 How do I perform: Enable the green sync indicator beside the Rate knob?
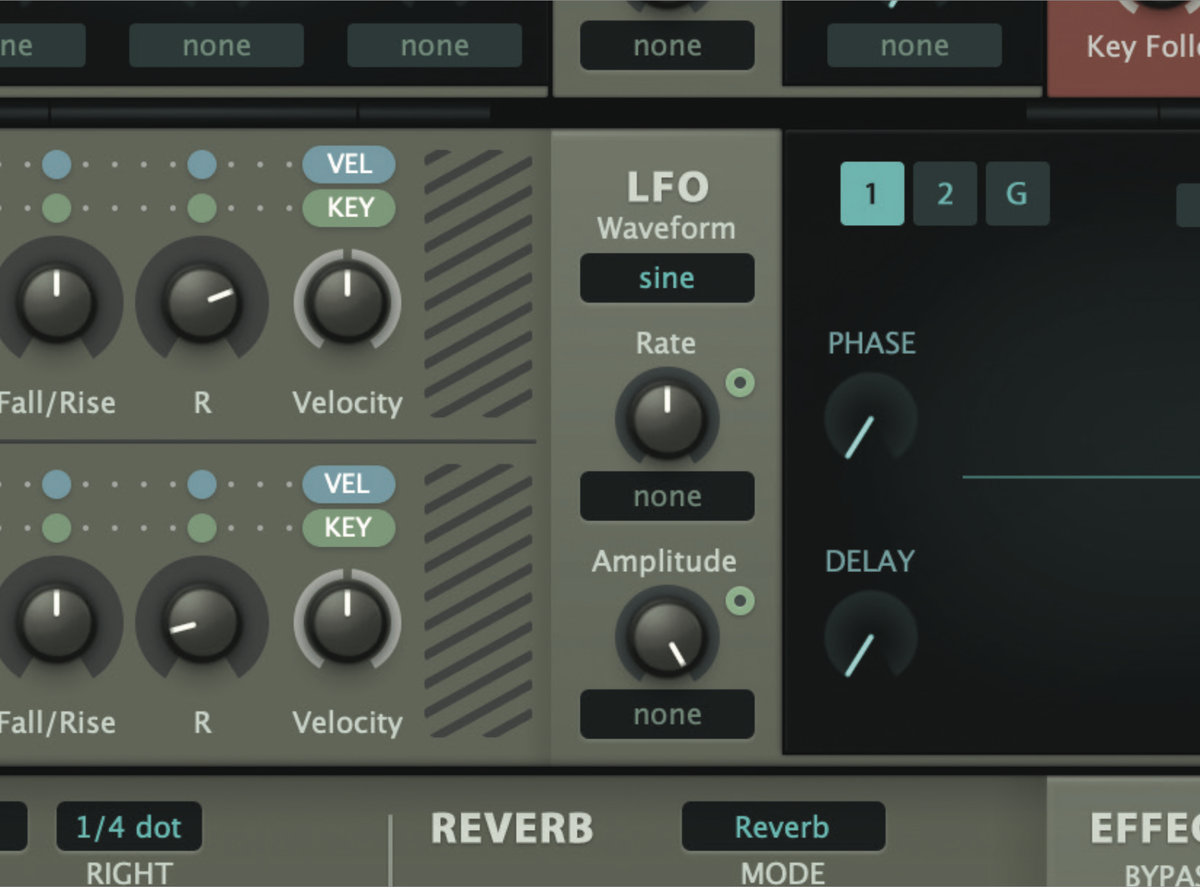(x=740, y=382)
